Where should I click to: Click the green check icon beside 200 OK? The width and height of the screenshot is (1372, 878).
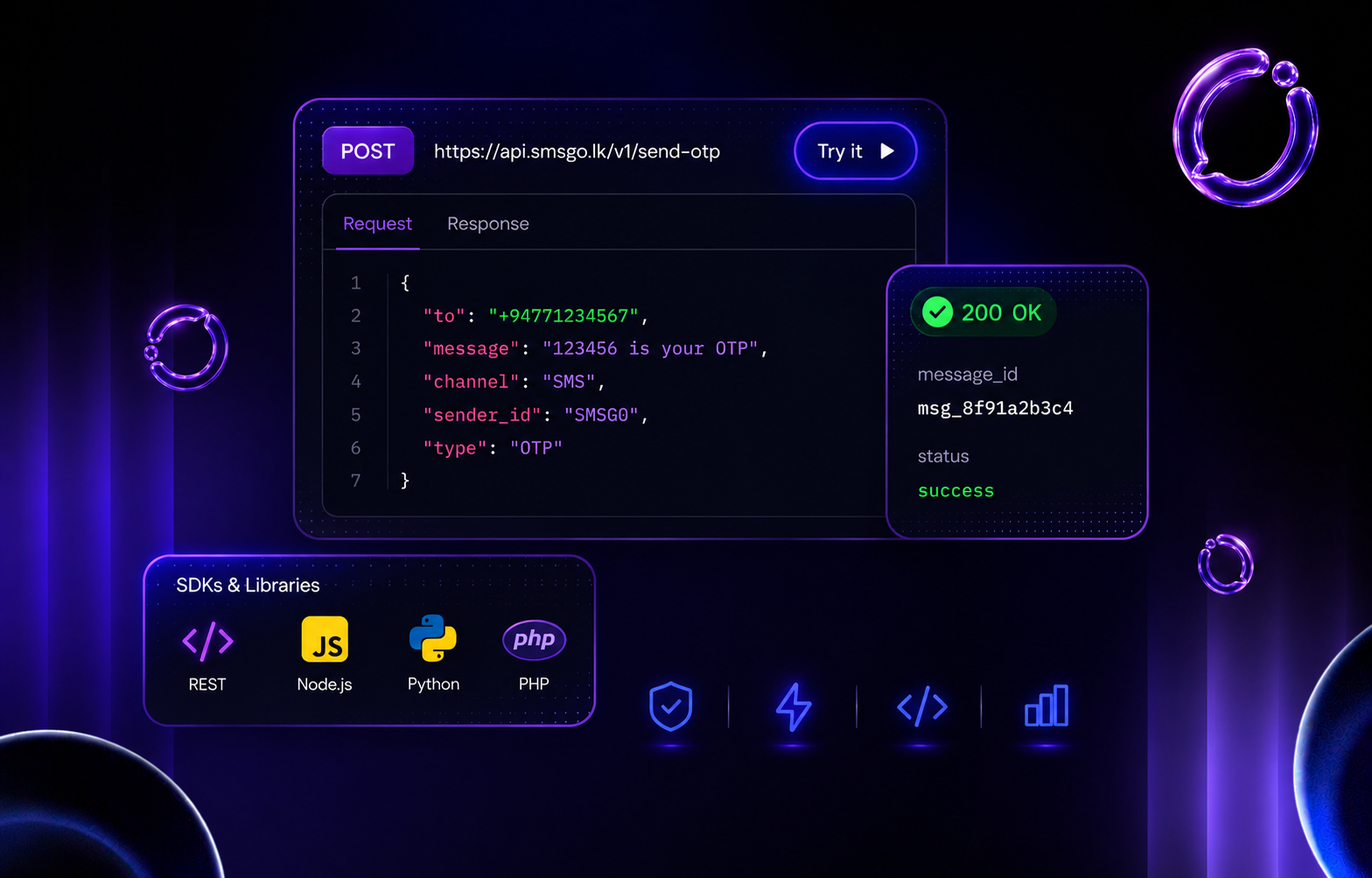pyautogui.click(x=937, y=313)
